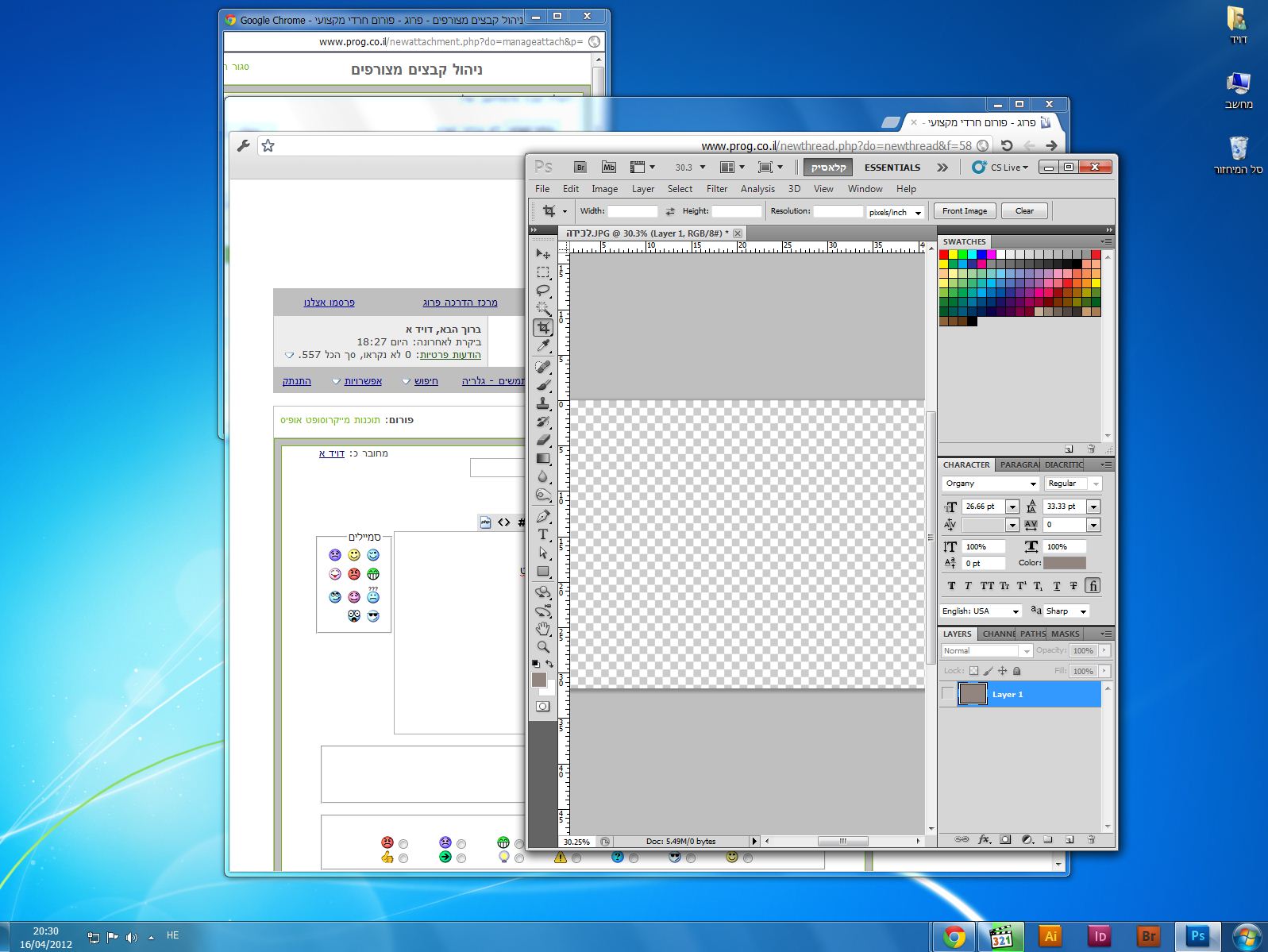The height and width of the screenshot is (952, 1268).
Task: Toggle Underline in Character panel
Action: pyautogui.click(x=1057, y=586)
